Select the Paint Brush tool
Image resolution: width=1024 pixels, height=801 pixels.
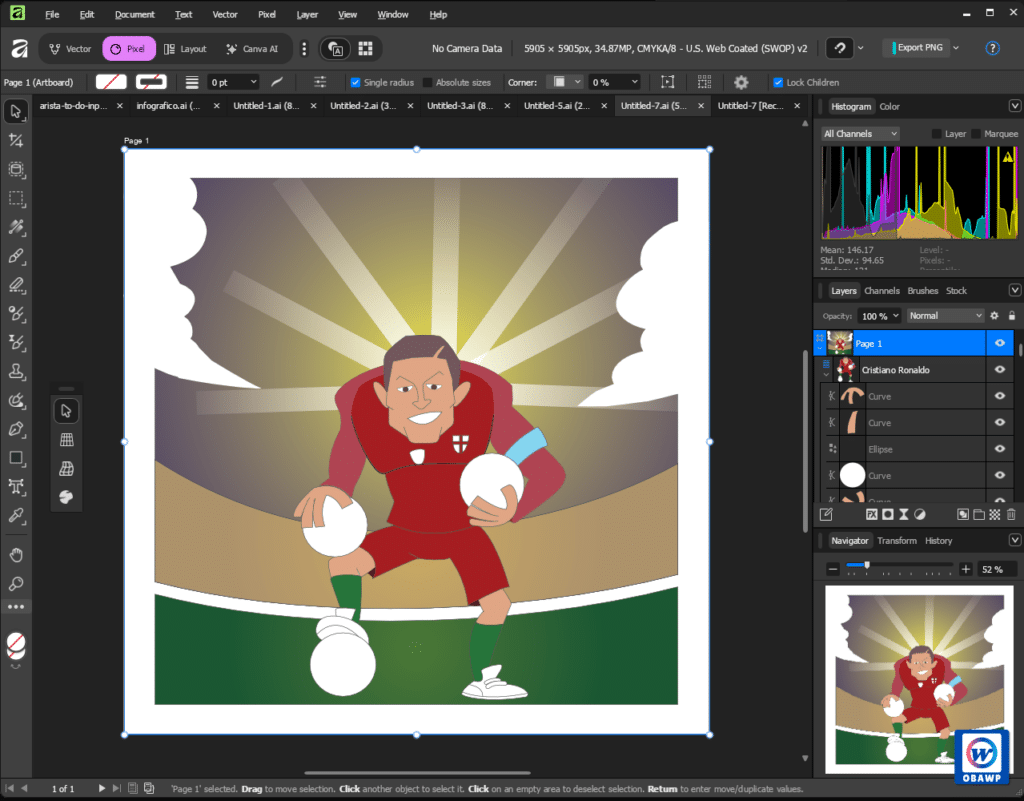pos(16,256)
